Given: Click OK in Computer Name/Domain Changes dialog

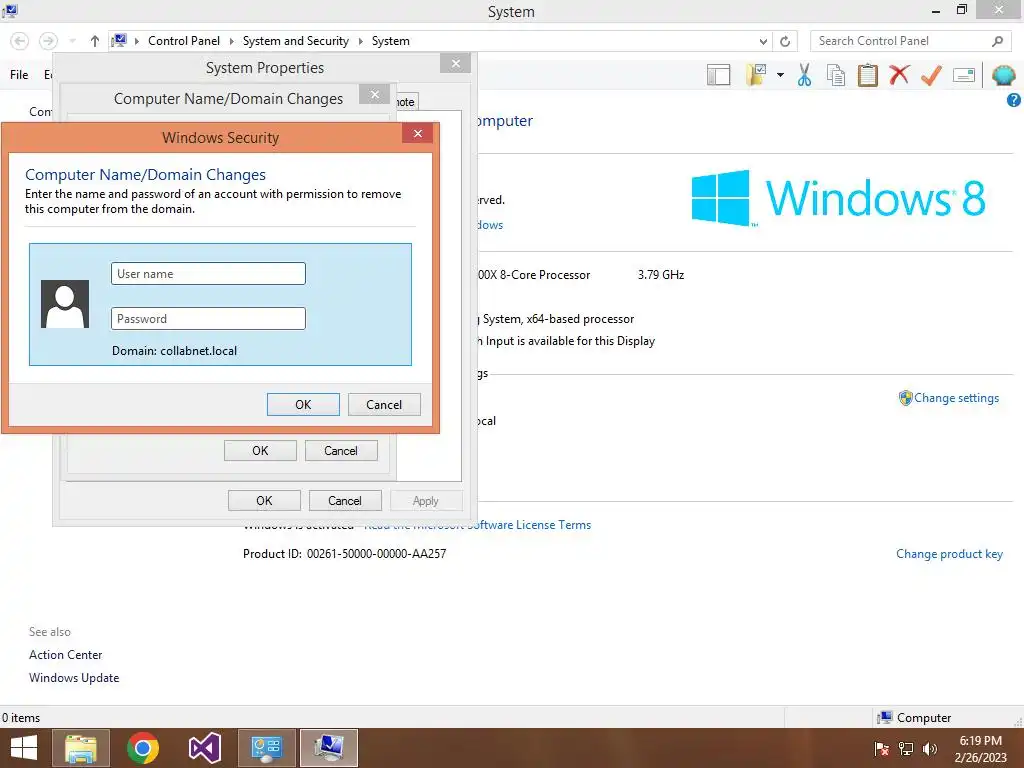Looking at the screenshot, I should pos(260,451).
